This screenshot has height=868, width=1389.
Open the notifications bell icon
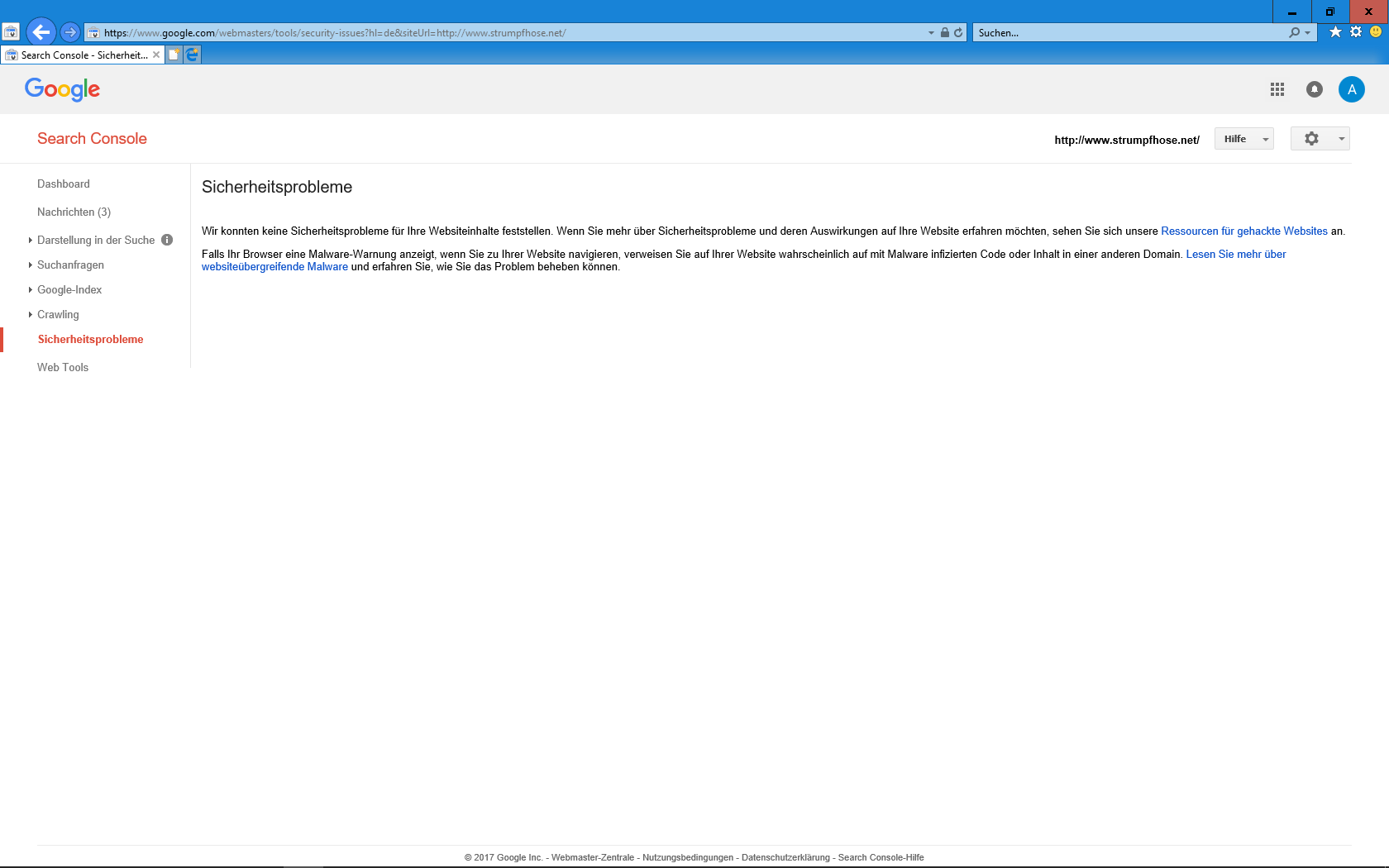click(1315, 89)
